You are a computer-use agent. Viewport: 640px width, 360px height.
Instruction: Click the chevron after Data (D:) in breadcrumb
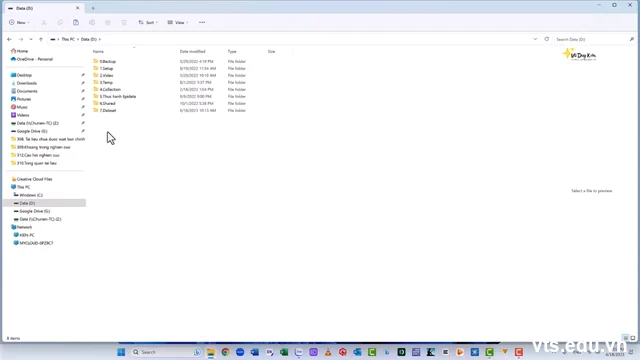point(100,39)
